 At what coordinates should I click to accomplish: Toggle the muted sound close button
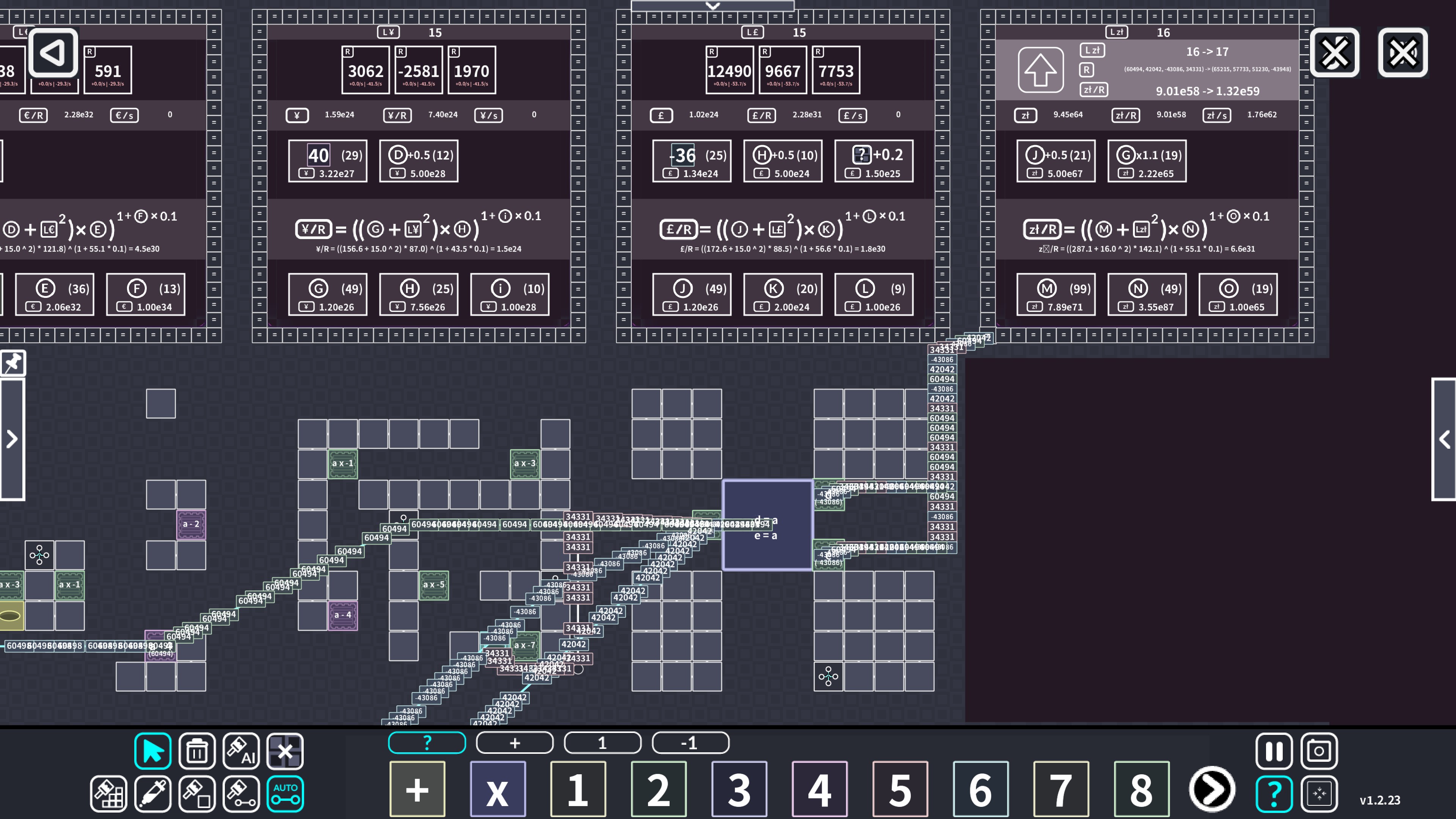tap(1403, 53)
